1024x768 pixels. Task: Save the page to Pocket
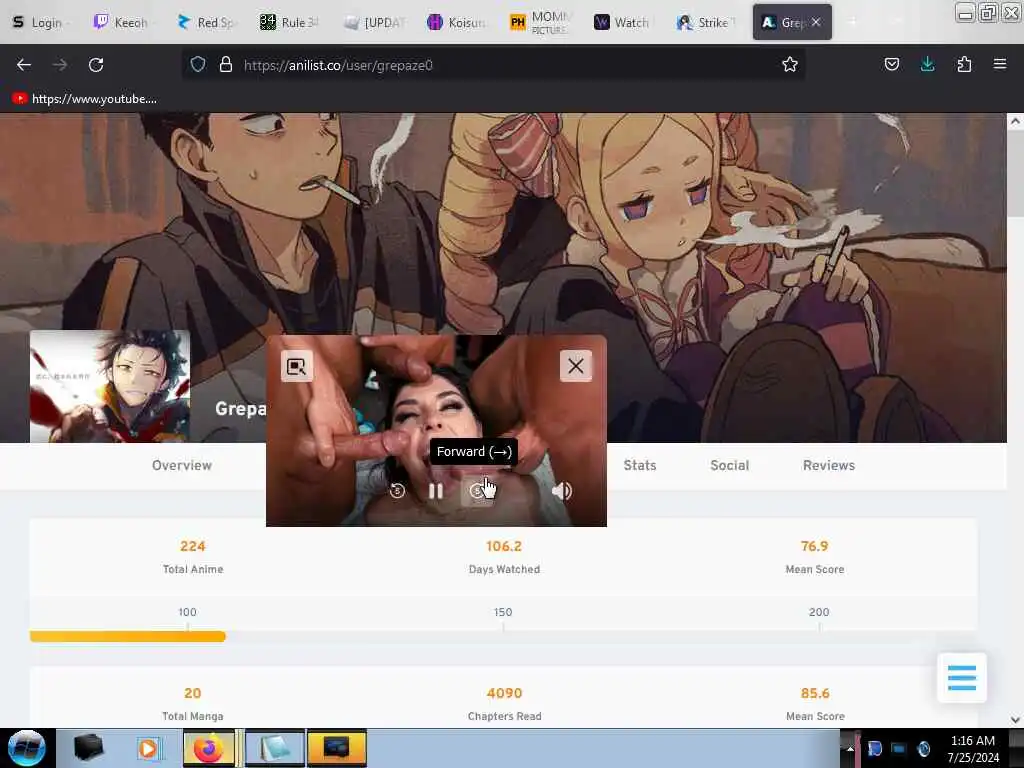[891, 65]
